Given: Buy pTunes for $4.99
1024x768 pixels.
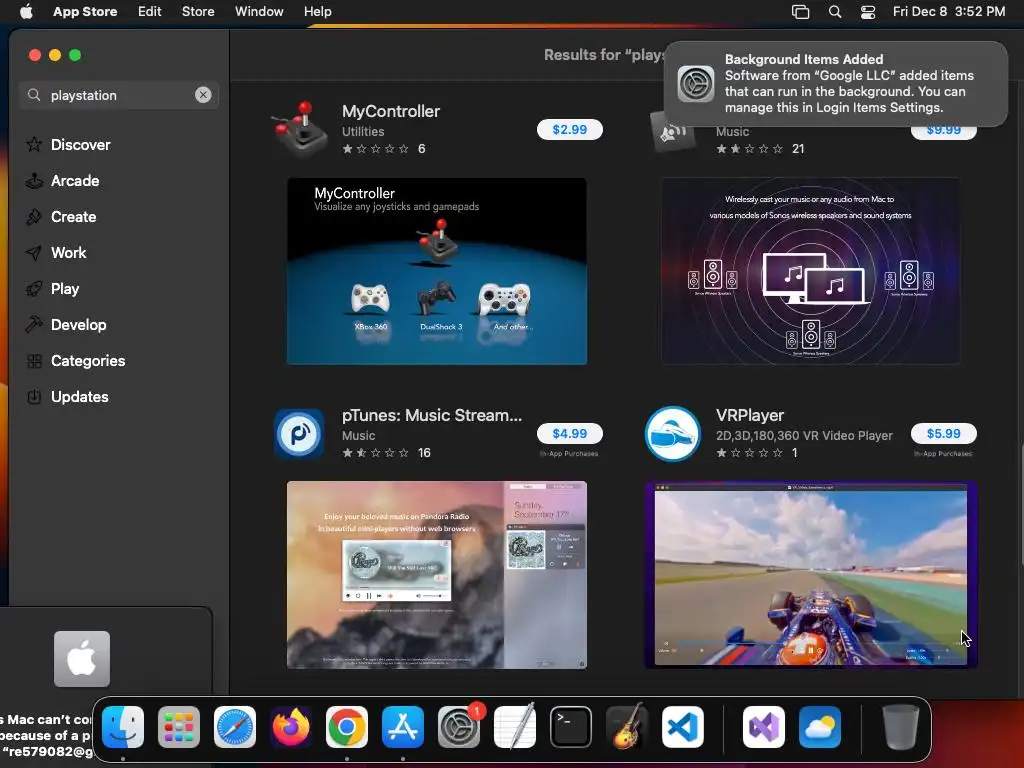Looking at the screenshot, I should point(569,434).
